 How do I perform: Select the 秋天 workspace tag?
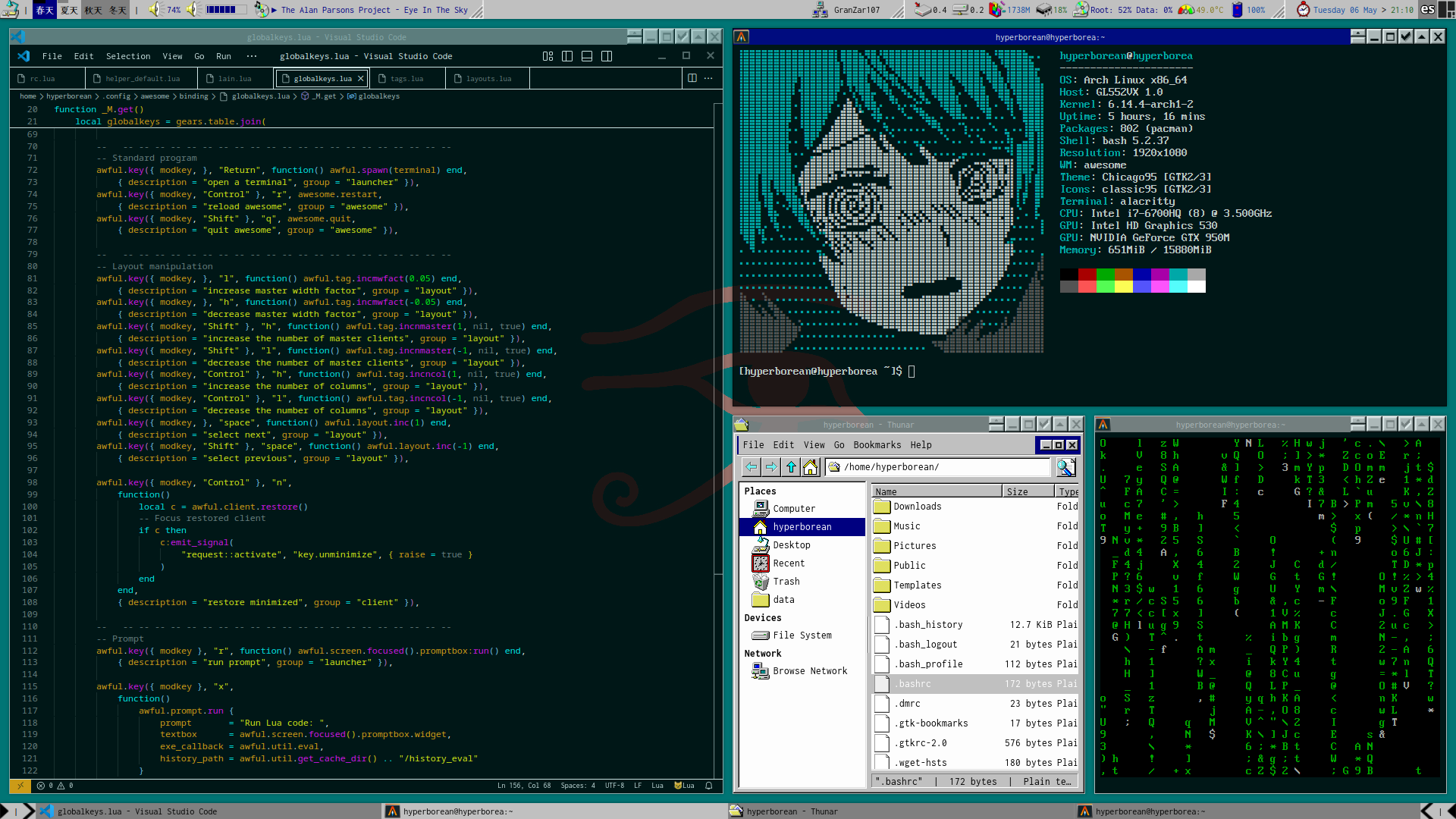(x=93, y=10)
